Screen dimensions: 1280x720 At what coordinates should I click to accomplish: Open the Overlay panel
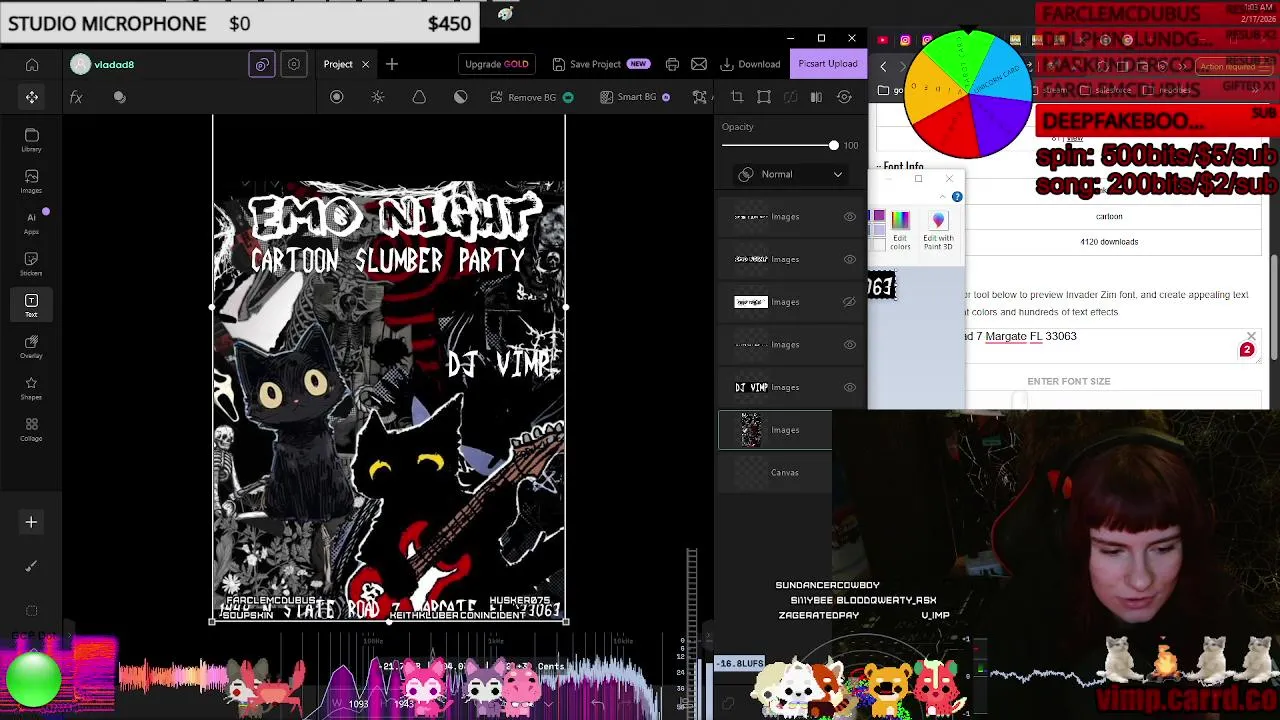31,346
